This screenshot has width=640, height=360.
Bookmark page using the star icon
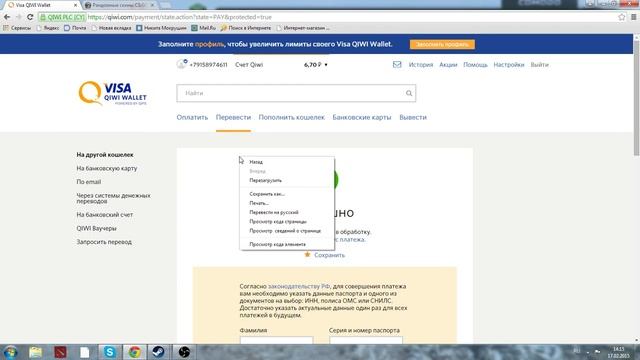622,17
